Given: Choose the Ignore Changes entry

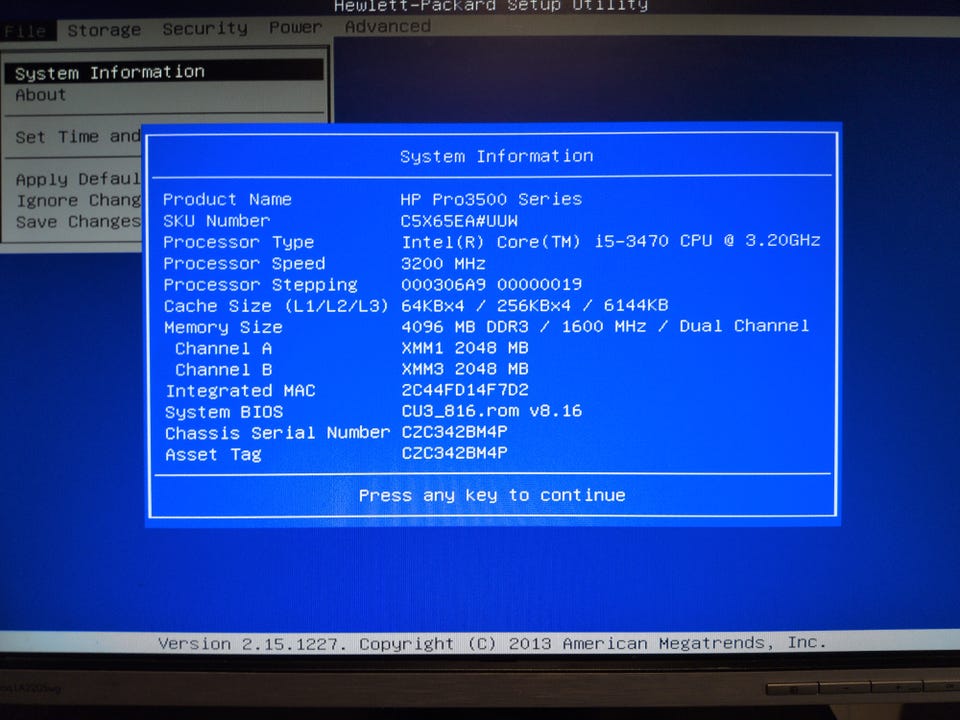Looking at the screenshot, I should pos(78,200).
